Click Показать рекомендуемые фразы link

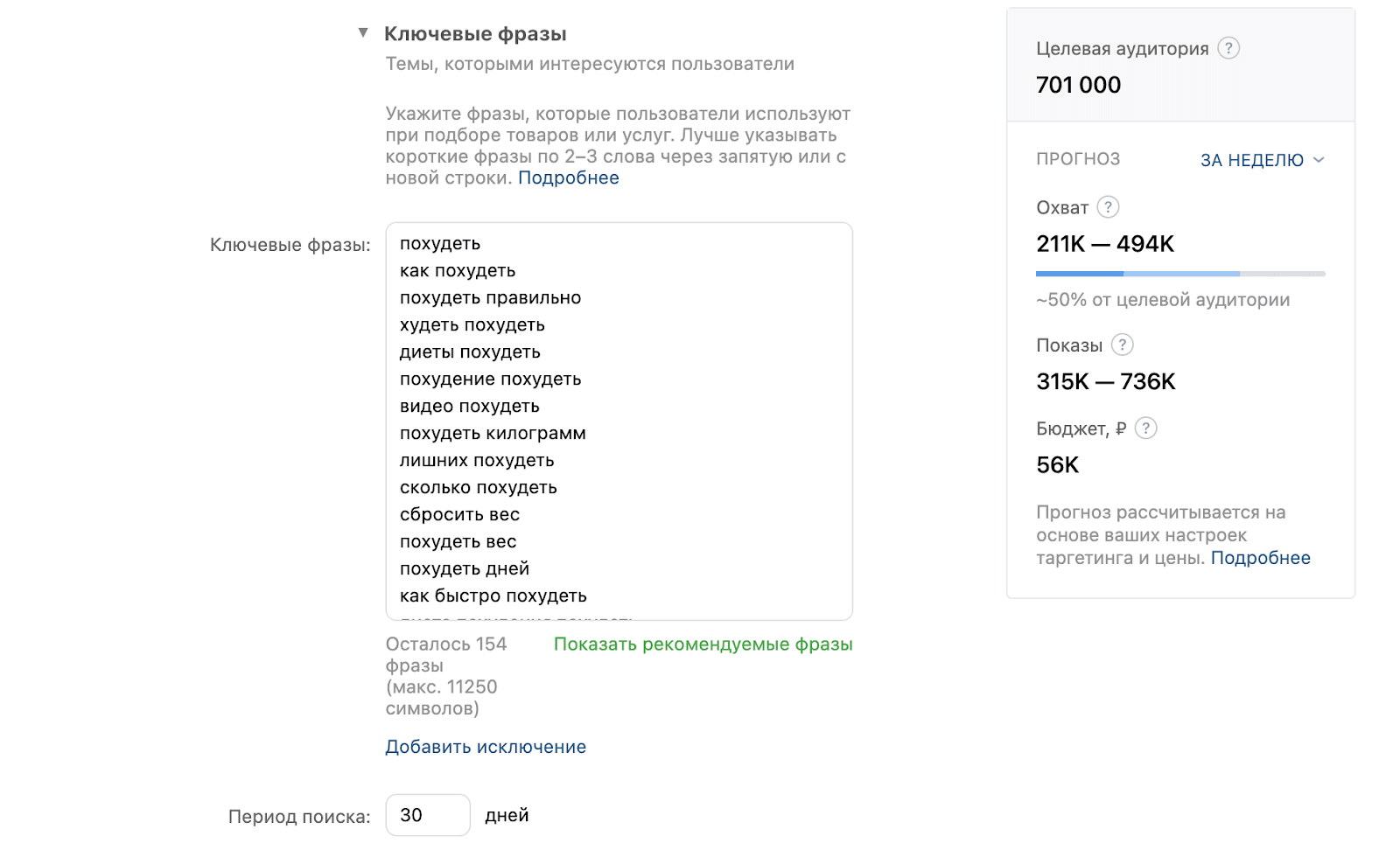click(x=703, y=644)
